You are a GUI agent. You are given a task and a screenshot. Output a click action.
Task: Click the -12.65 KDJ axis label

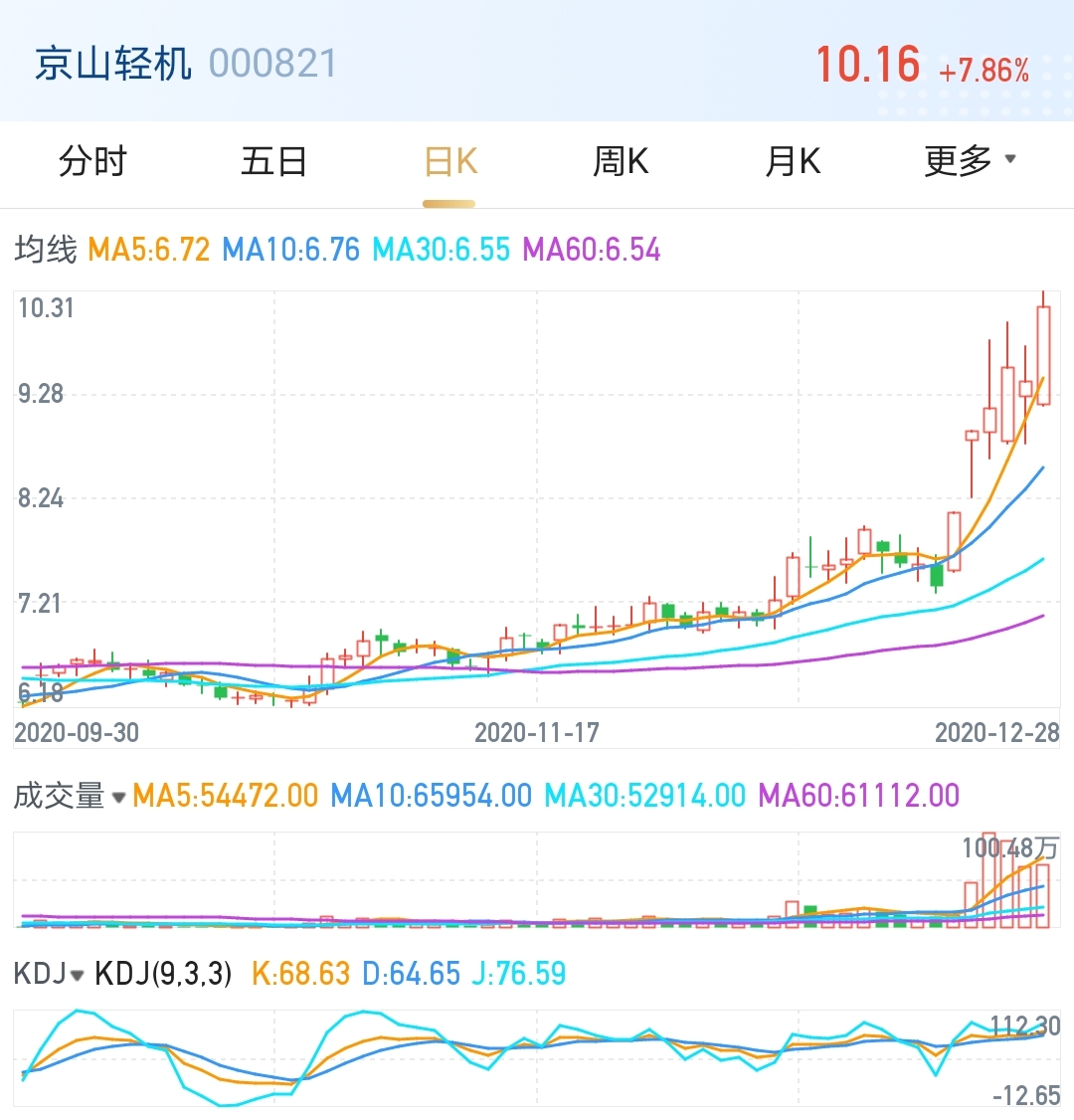(x=1026, y=1095)
